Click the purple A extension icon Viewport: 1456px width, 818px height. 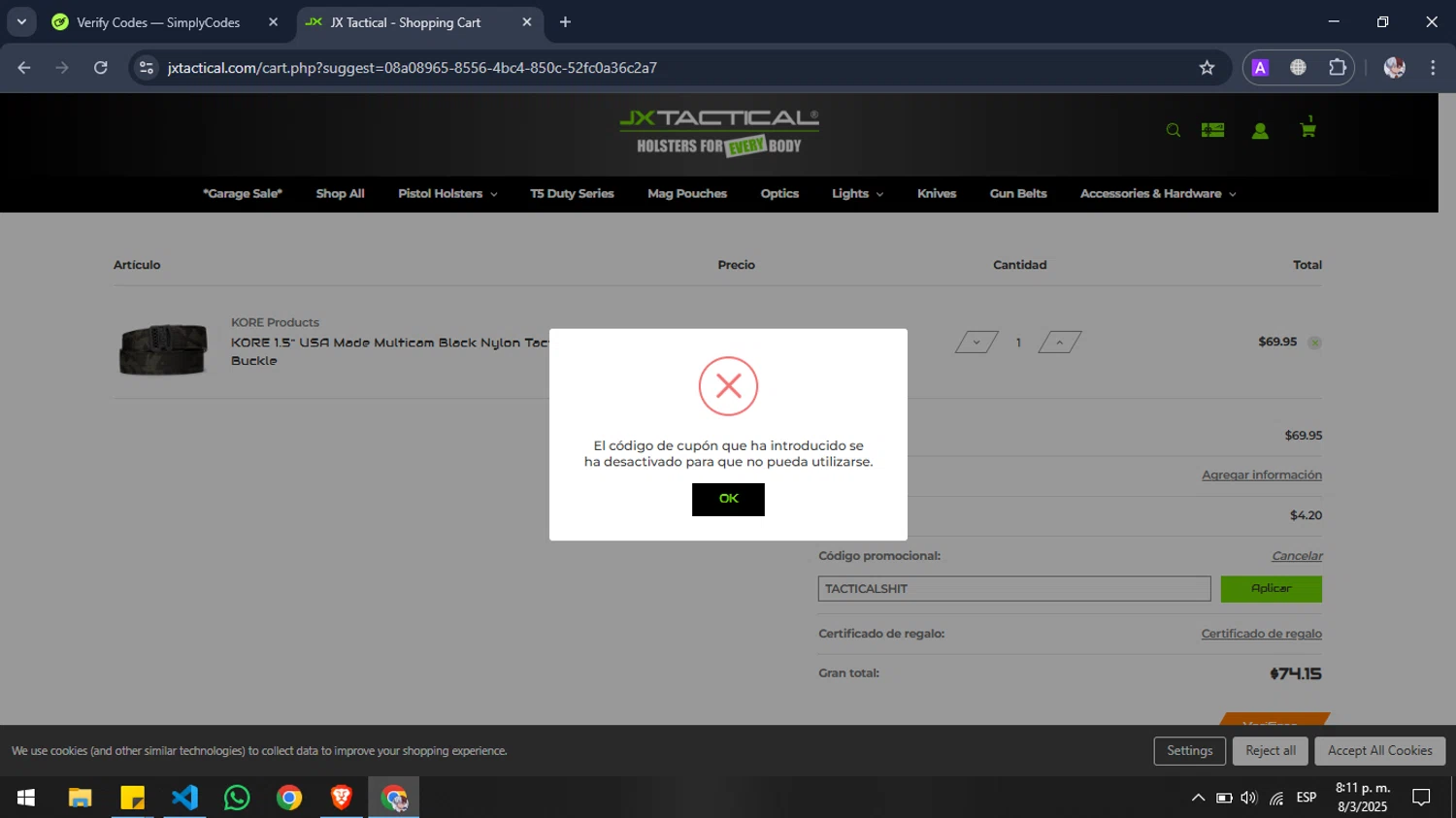click(1260, 68)
